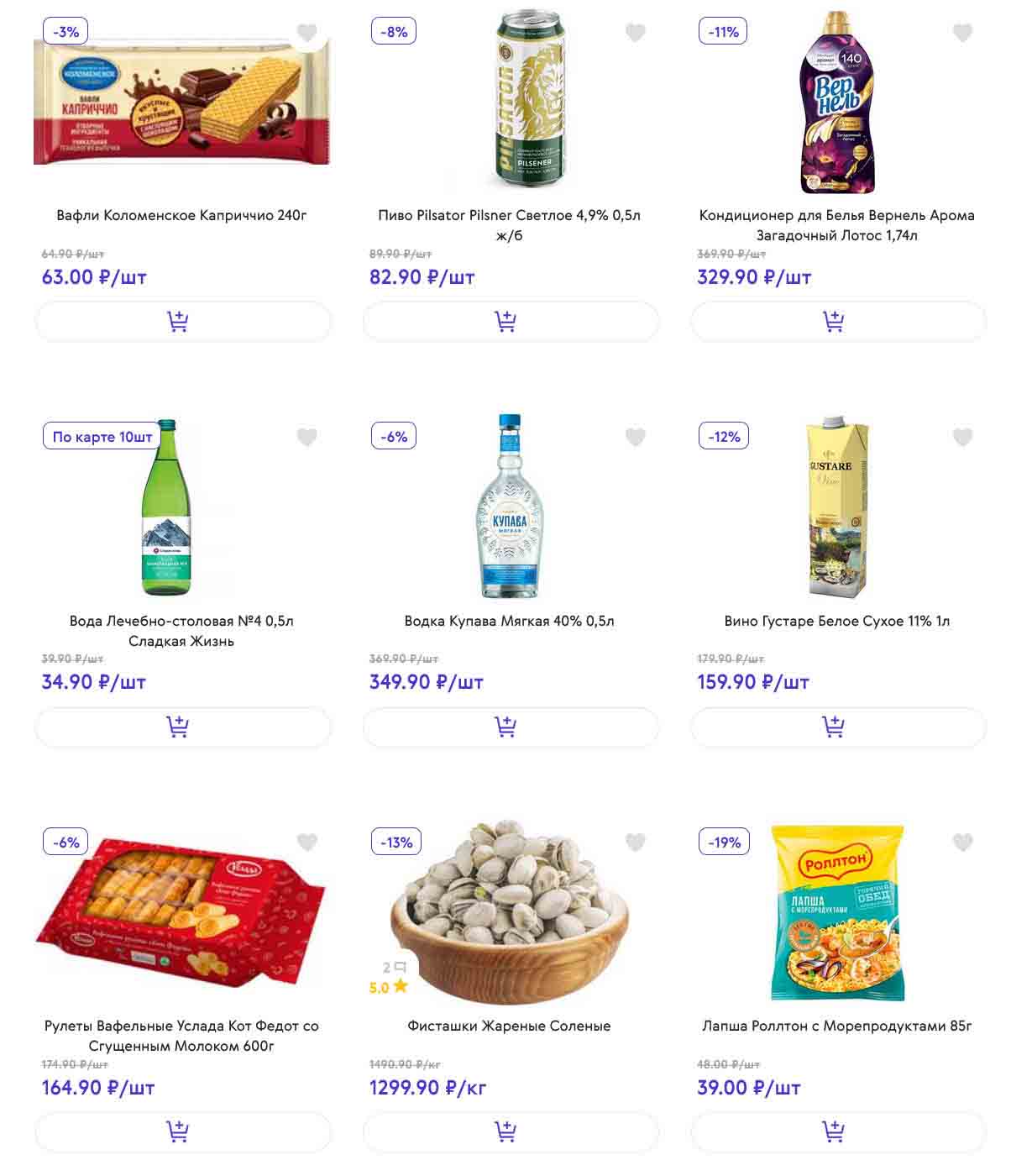This screenshot has width=1011, height=1176.
Task: Open Вода Лечебно-столовая №4 product title
Action: pyautogui.click(x=181, y=631)
